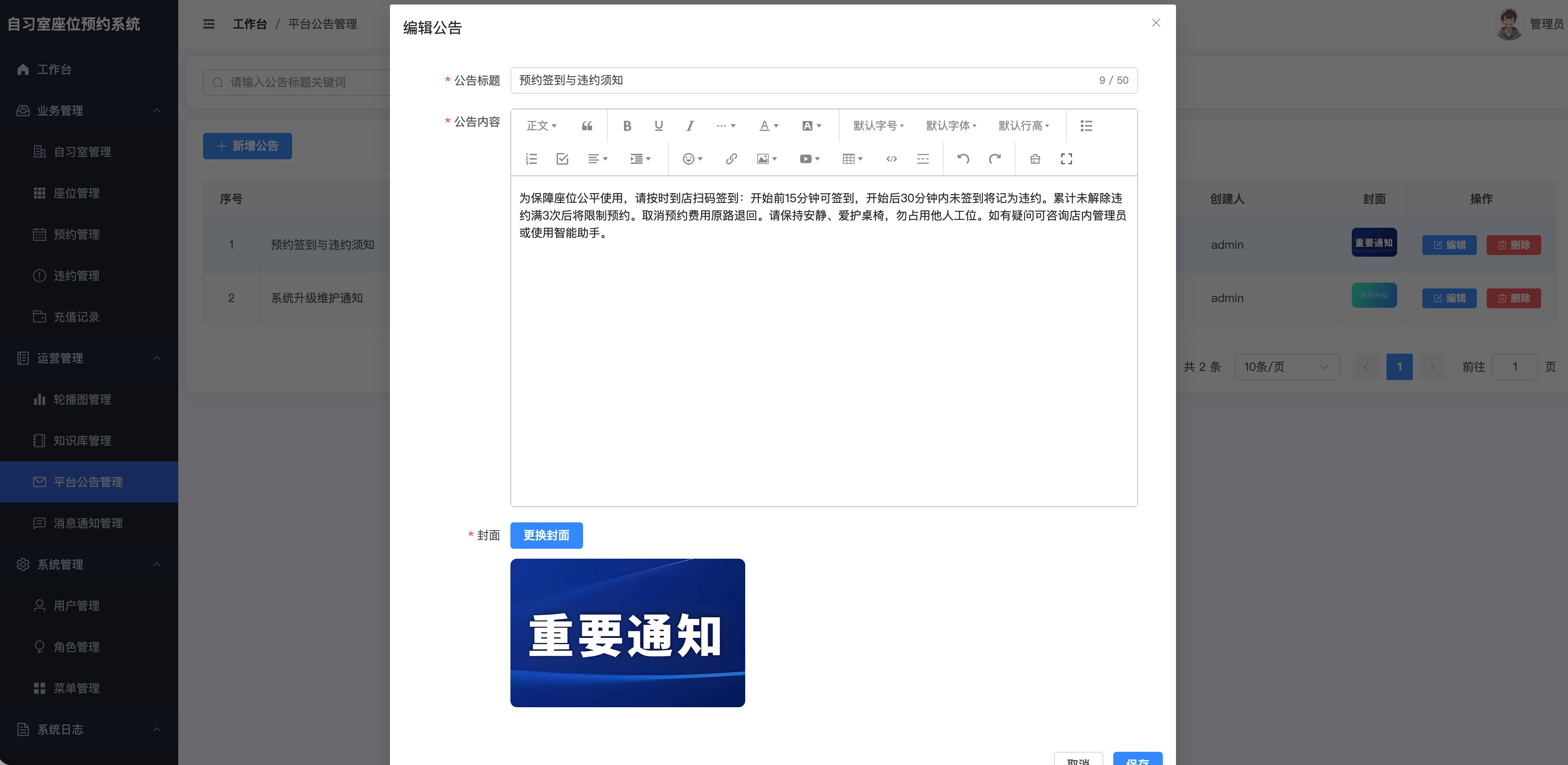Open the 10条/页 page size dropdown
The width and height of the screenshot is (1568, 765).
[1287, 367]
